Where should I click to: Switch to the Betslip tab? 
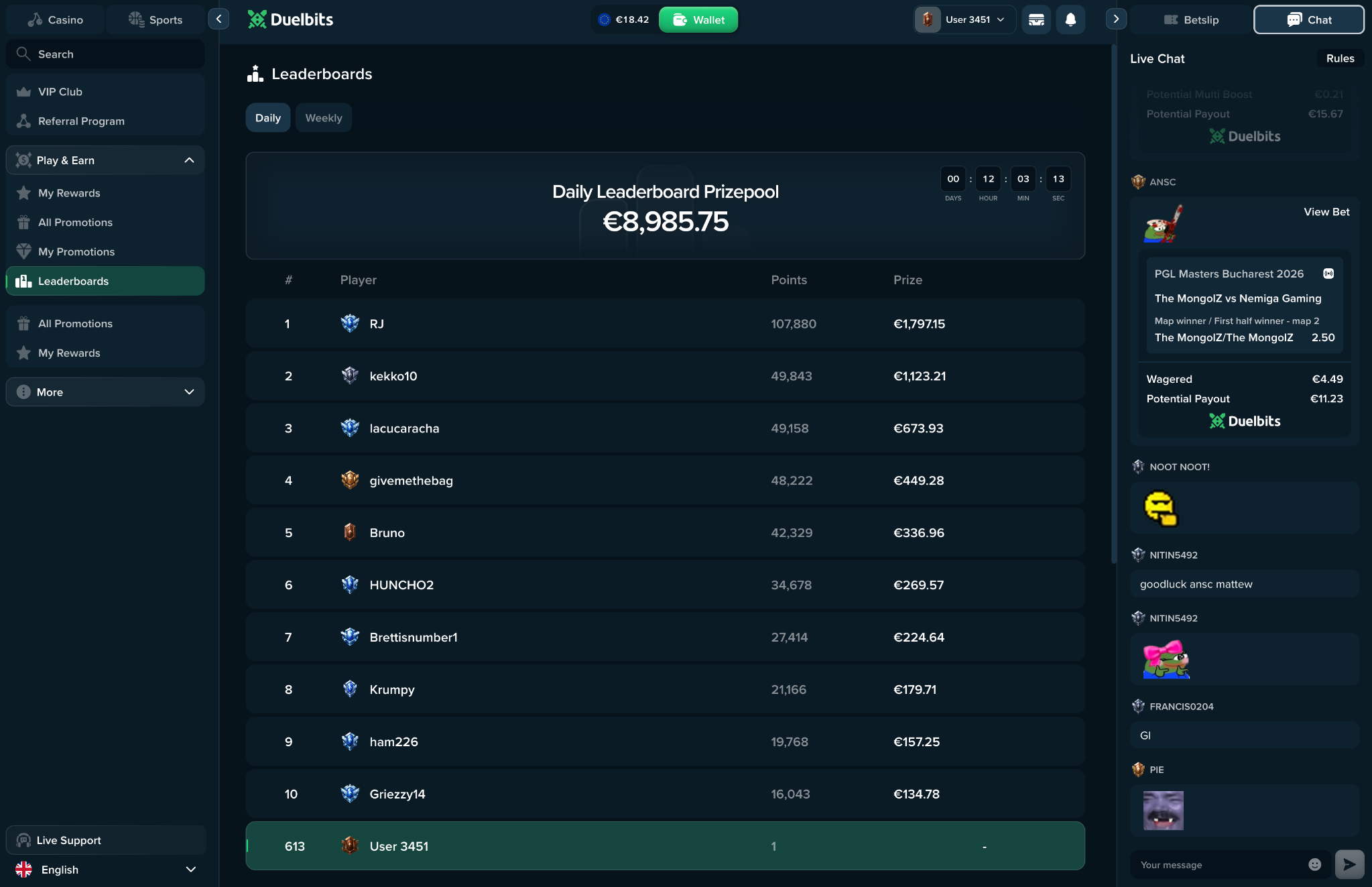click(x=1191, y=19)
